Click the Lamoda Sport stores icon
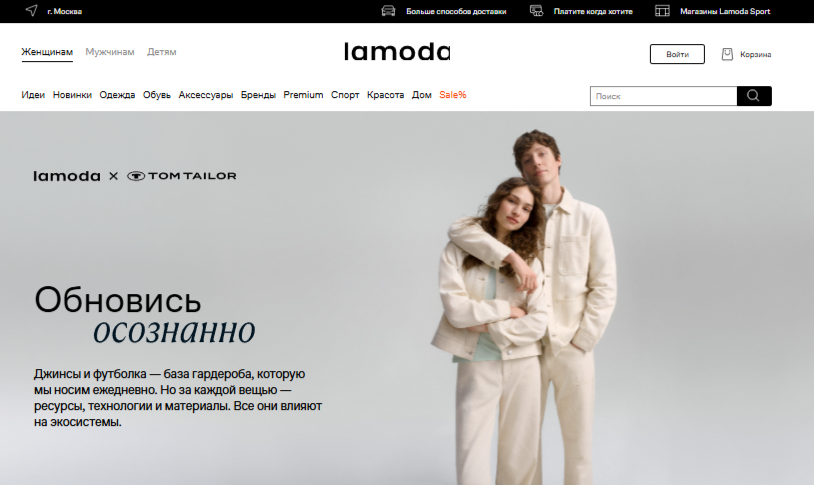814x485 pixels. 662,11
